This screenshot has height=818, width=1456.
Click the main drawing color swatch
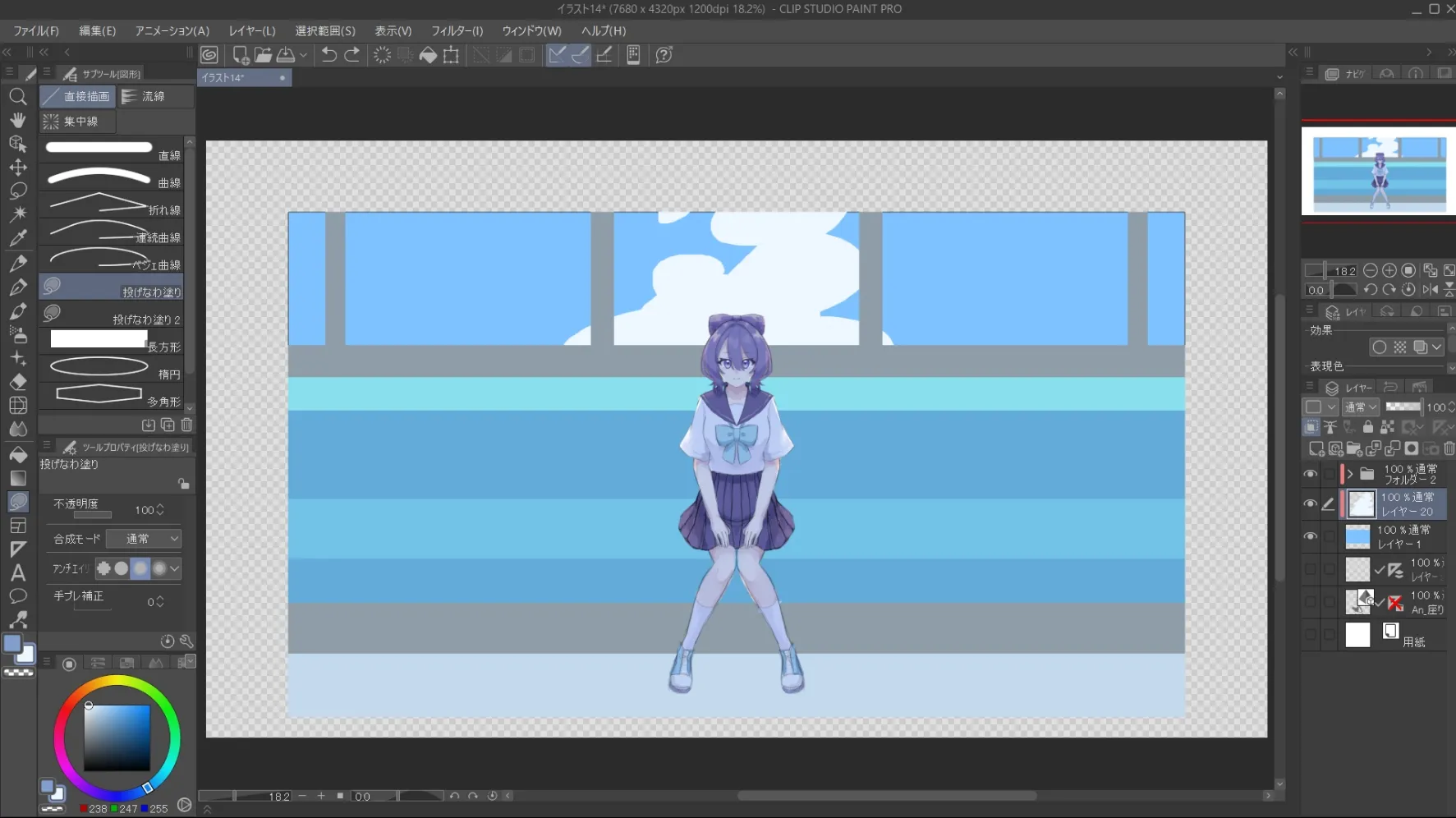tap(12, 644)
